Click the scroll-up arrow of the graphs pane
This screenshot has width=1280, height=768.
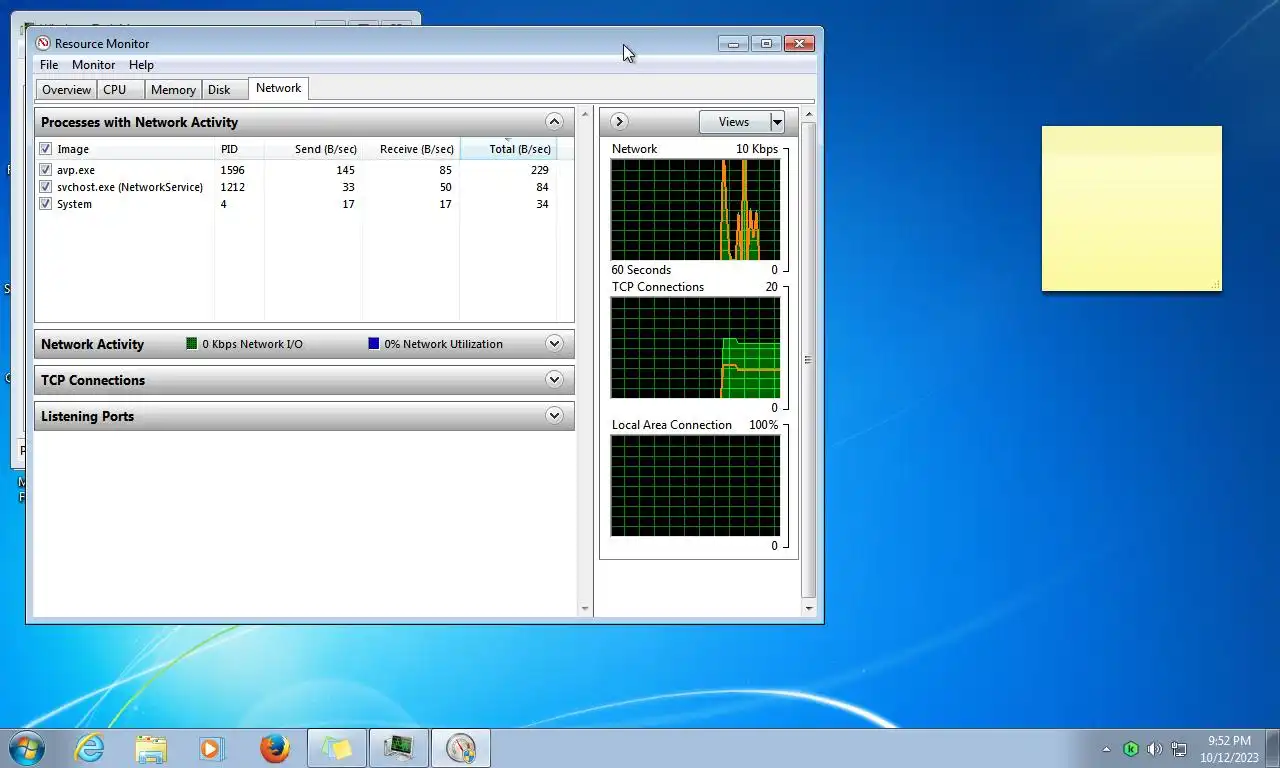[x=809, y=114]
